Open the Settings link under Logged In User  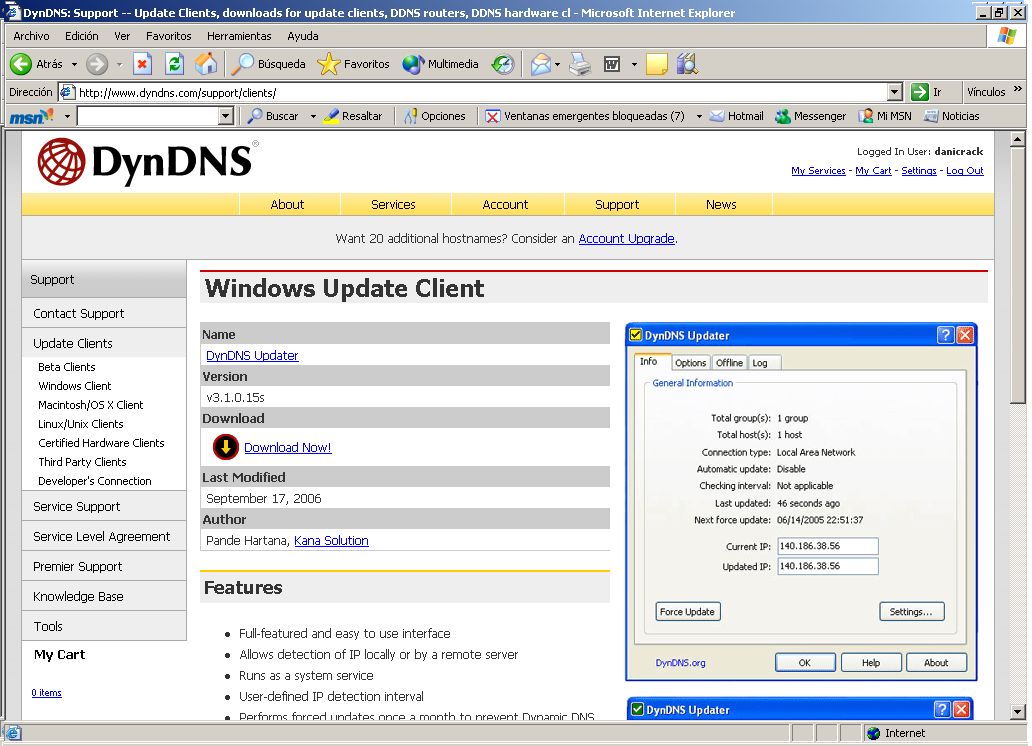click(919, 171)
